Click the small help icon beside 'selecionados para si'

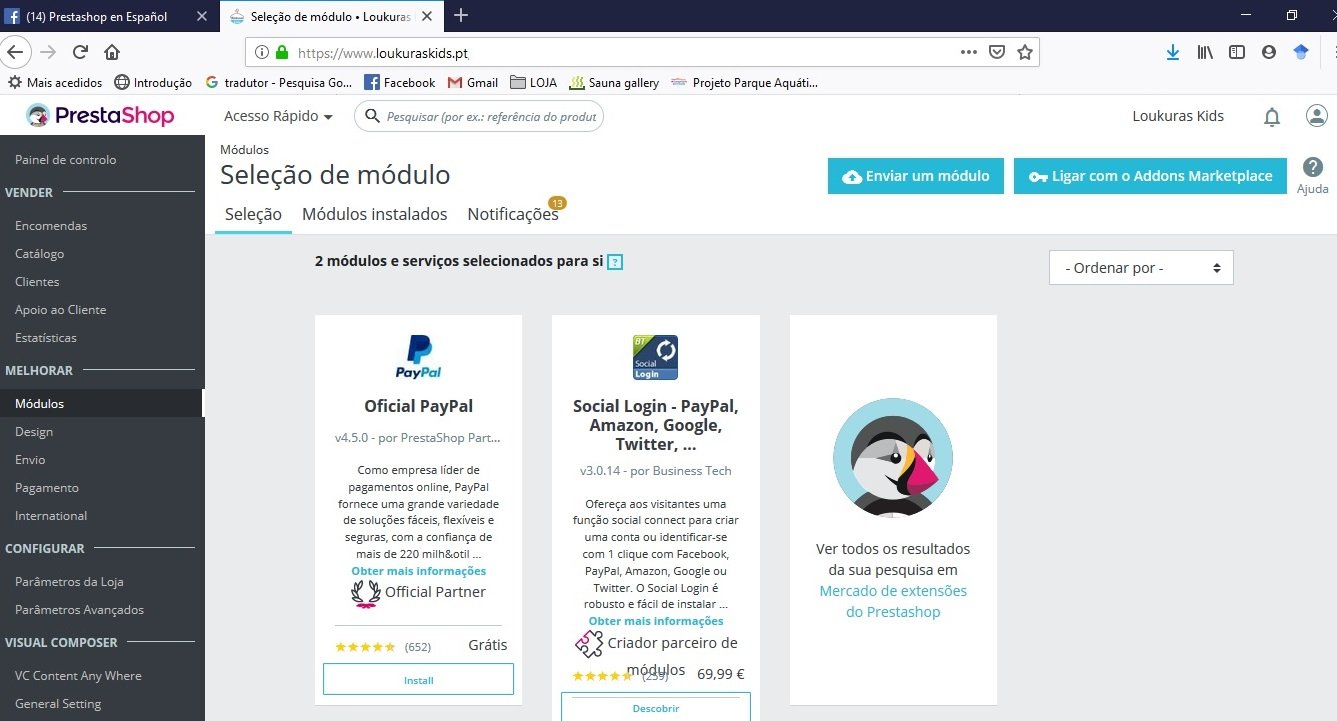point(615,262)
